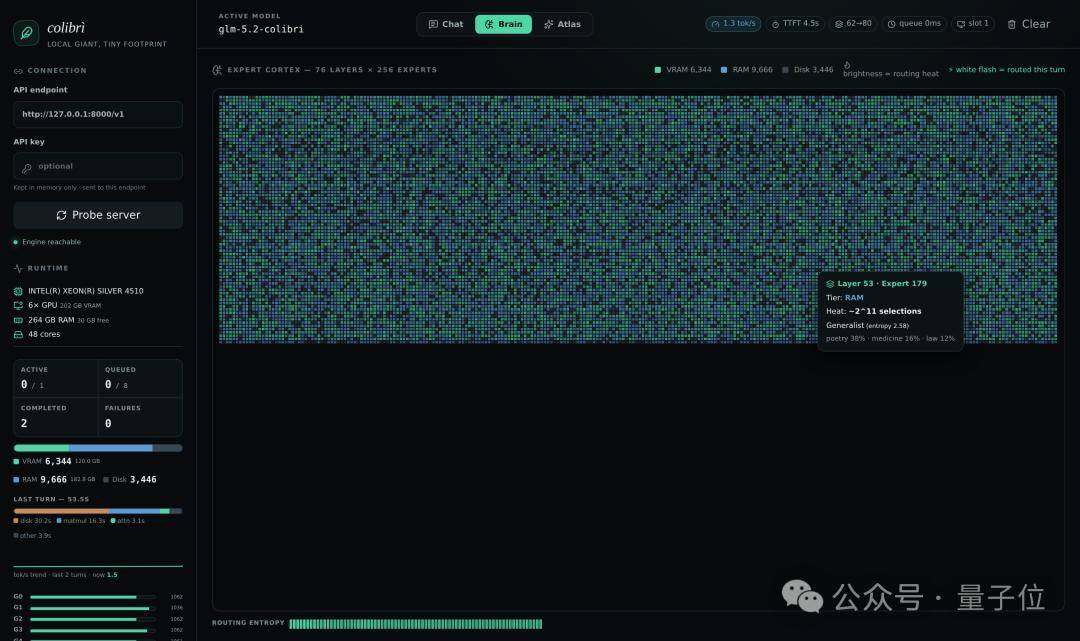Click the disk 30.2s legend entry
This screenshot has width=1080, height=641.
32,521
